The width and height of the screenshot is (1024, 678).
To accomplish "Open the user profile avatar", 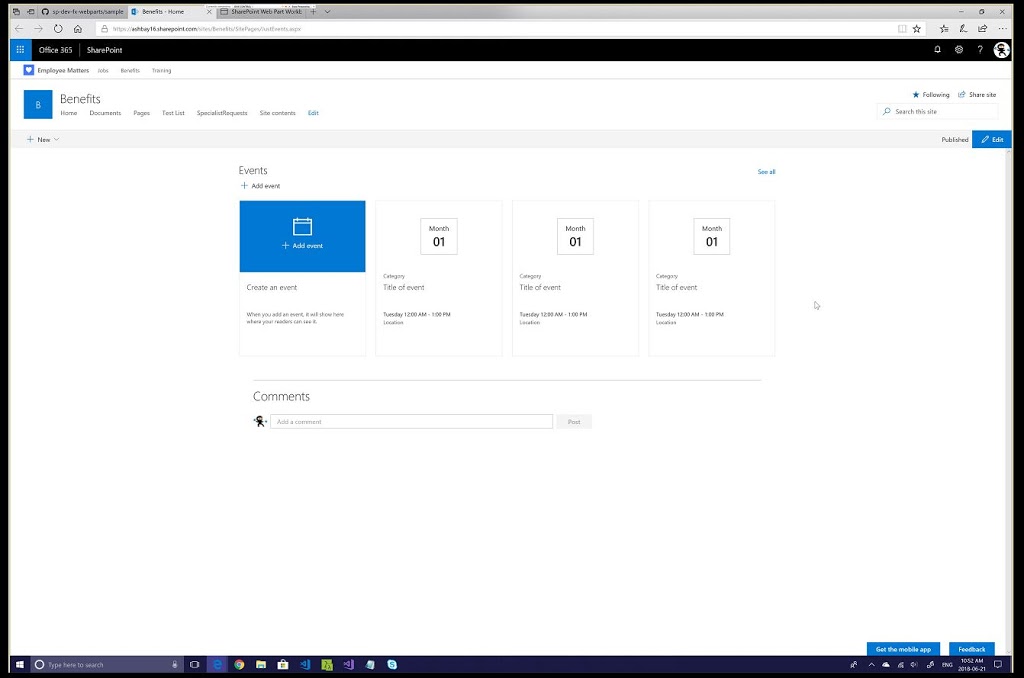I will pyautogui.click(x=1001, y=50).
